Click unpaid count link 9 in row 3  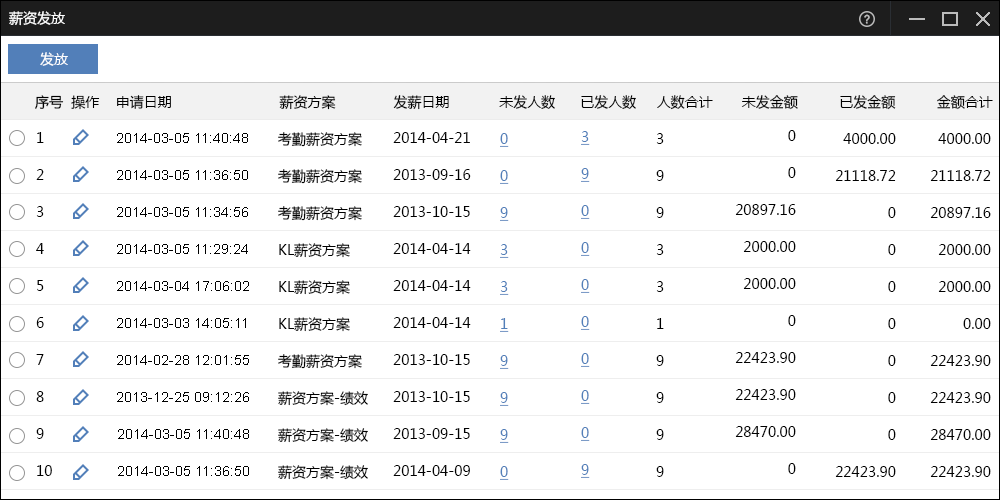(504, 213)
